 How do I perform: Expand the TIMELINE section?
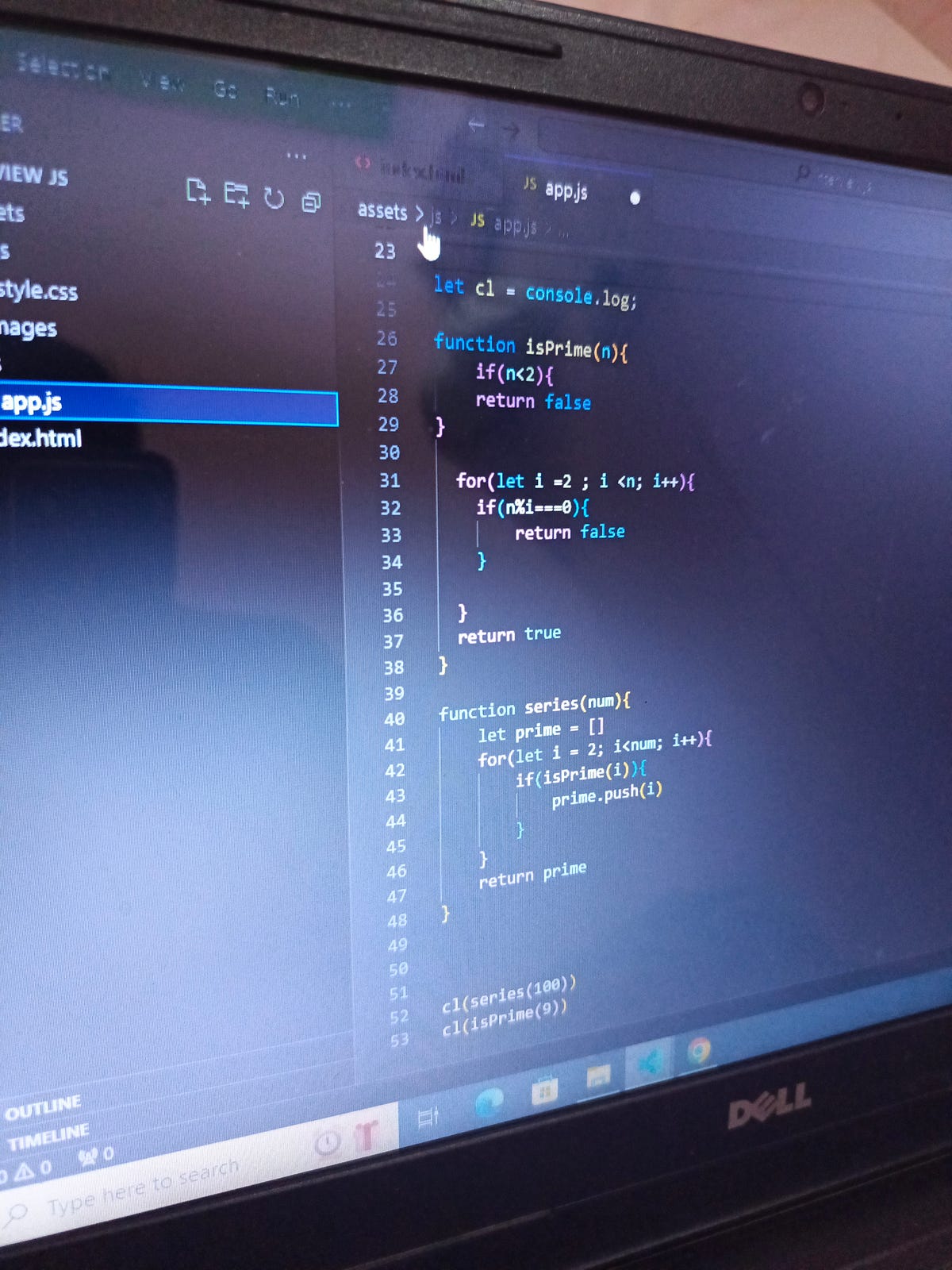[x=48, y=1137]
